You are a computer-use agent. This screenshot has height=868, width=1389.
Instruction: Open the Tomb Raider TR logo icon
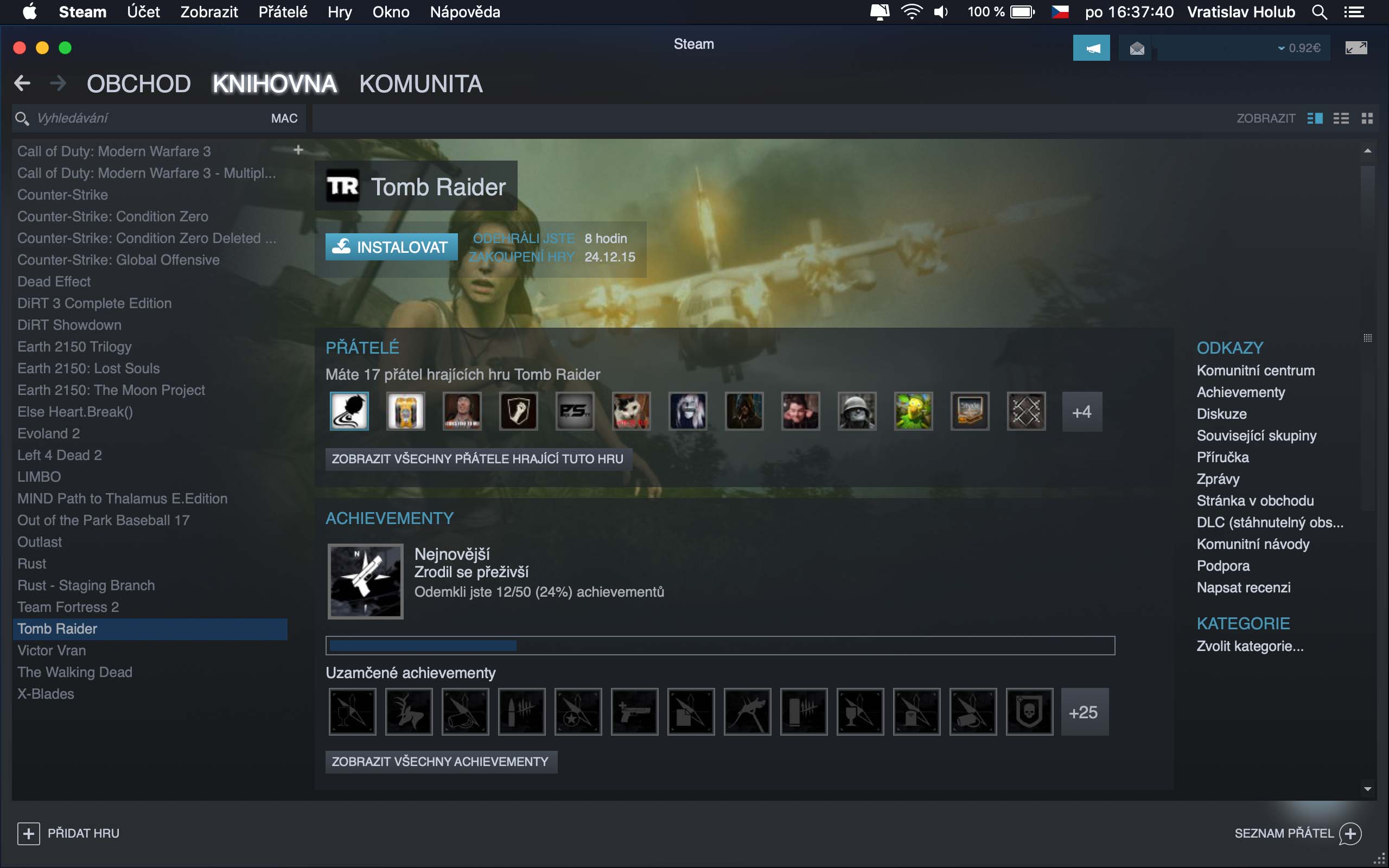tap(343, 186)
